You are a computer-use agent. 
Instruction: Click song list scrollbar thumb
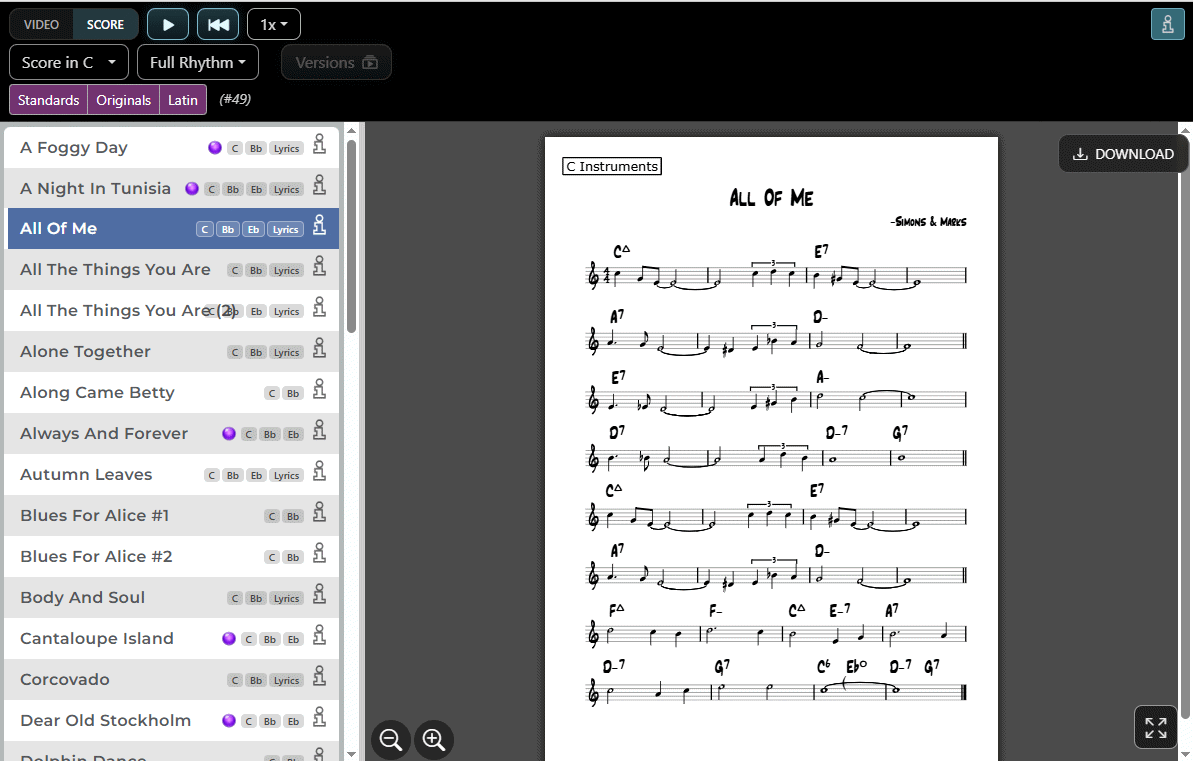coord(352,236)
